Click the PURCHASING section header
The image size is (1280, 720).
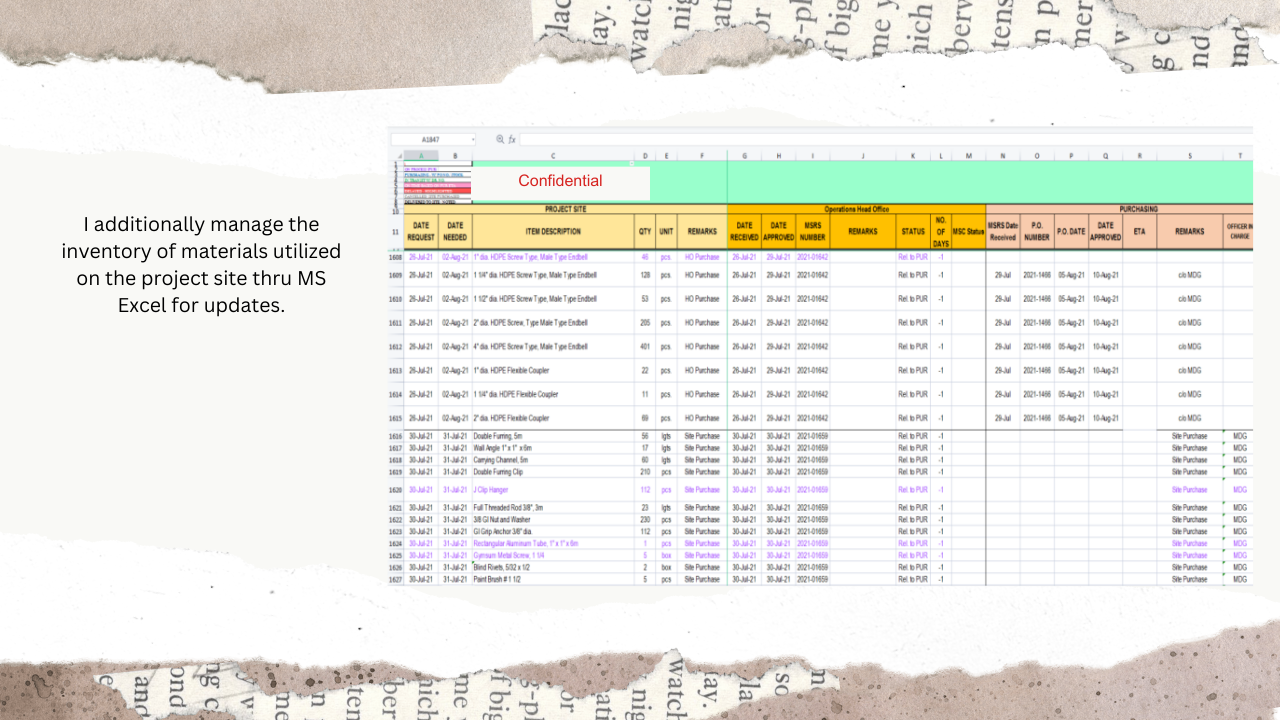[x=1119, y=209]
